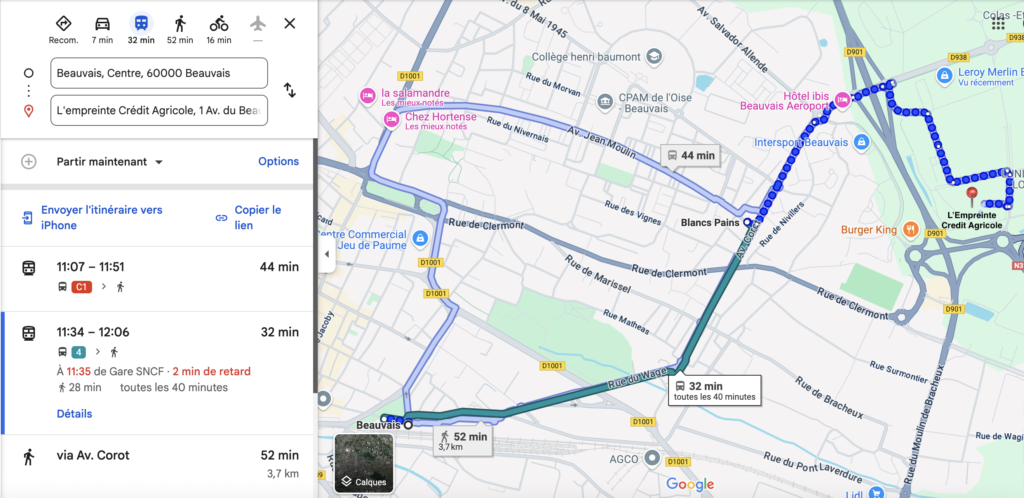Click the red C1 bus line badge
This screenshot has height=498, width=1024.
82,287
